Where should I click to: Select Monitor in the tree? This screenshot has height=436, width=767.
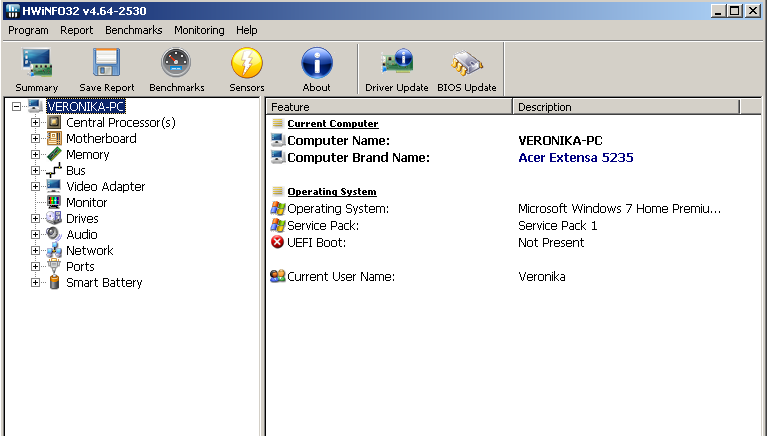coord(86,203)
